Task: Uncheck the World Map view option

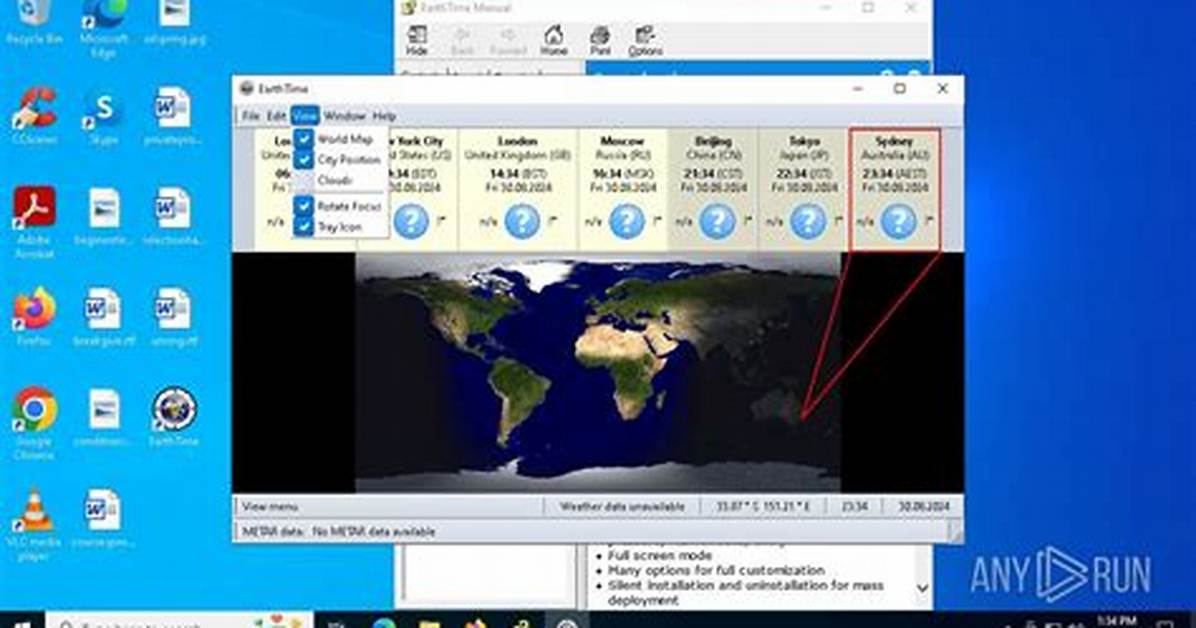Action: [x=340, y=139]
